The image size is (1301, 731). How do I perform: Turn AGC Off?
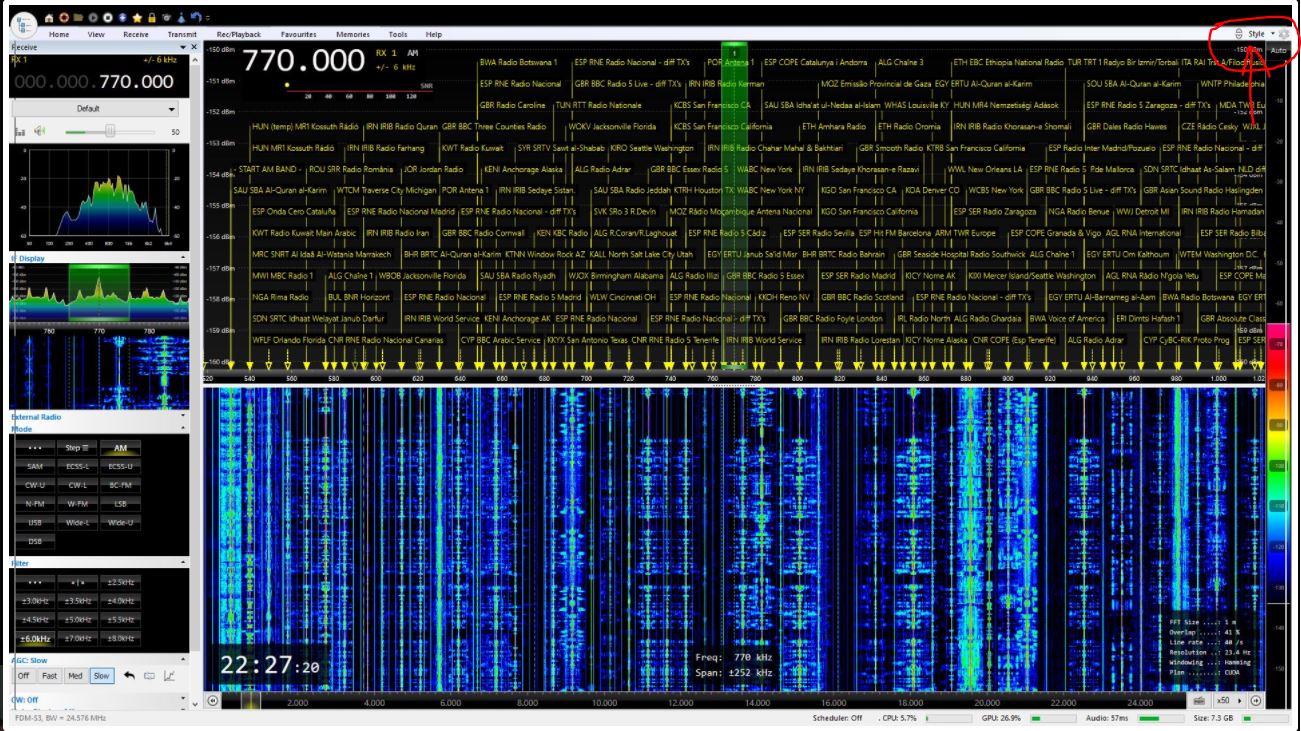[24, 676]
